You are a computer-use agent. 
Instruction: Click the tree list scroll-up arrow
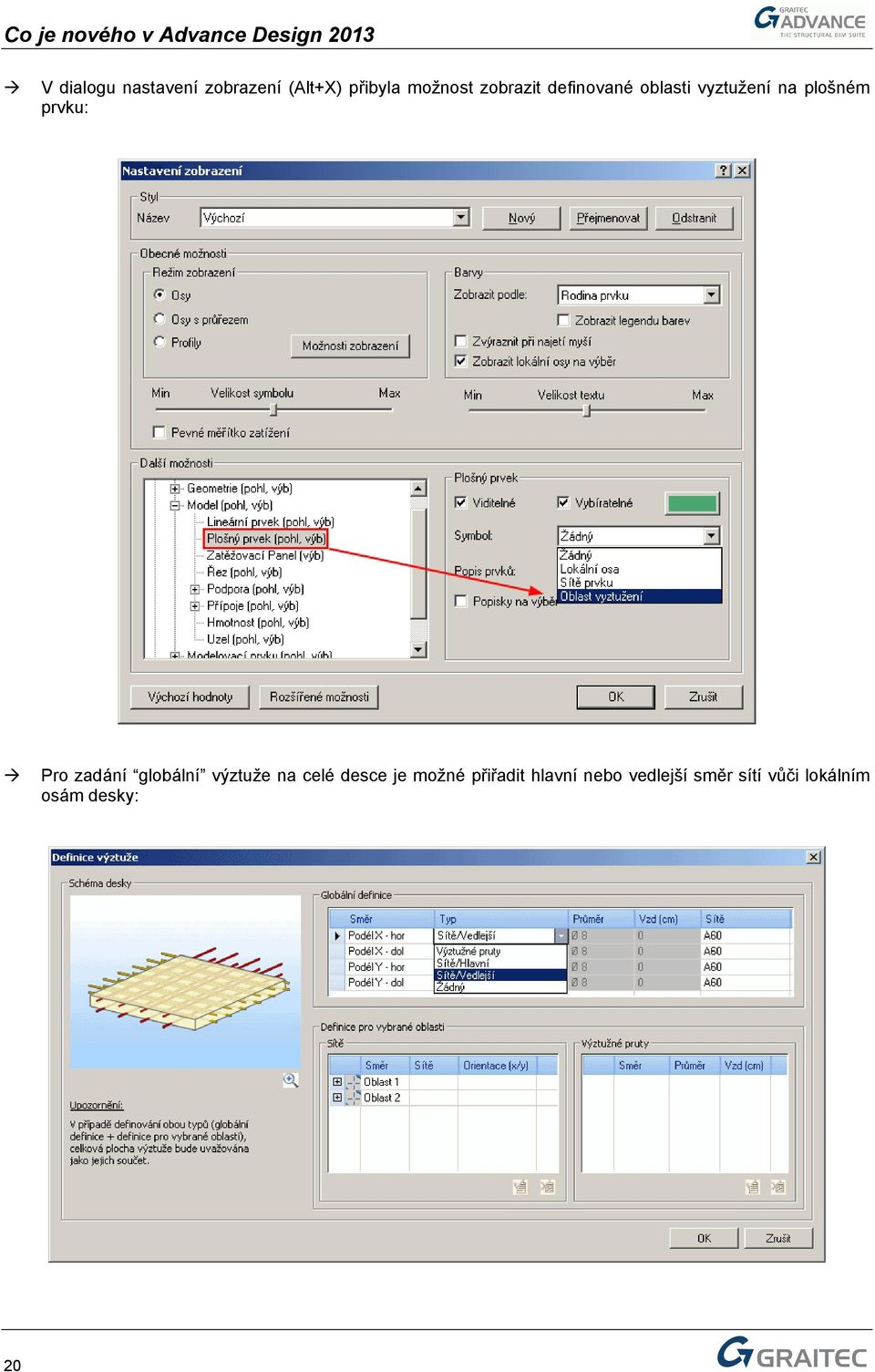coord(418,489)
